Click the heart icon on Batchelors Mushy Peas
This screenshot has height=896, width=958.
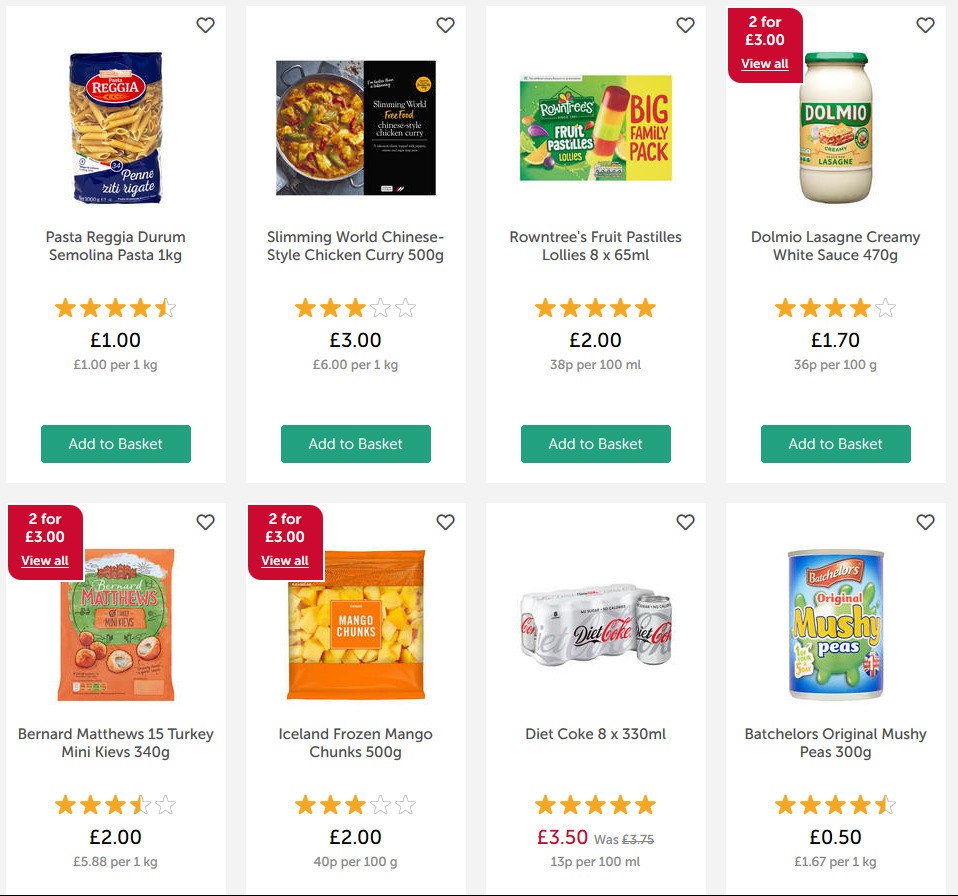(x=925, y=522)
